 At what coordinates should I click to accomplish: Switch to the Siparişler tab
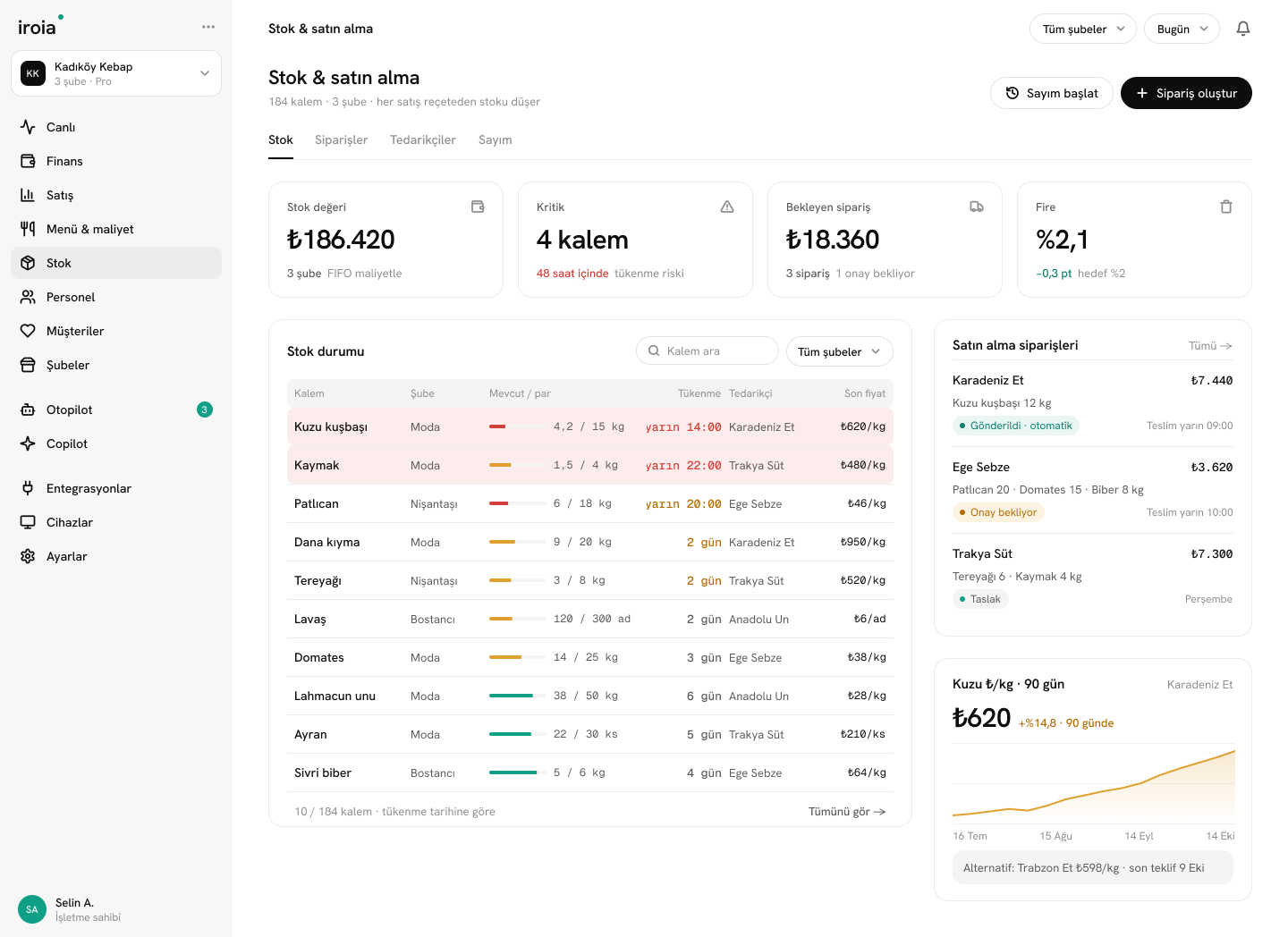pyautogui.click(x=342, y=139)
